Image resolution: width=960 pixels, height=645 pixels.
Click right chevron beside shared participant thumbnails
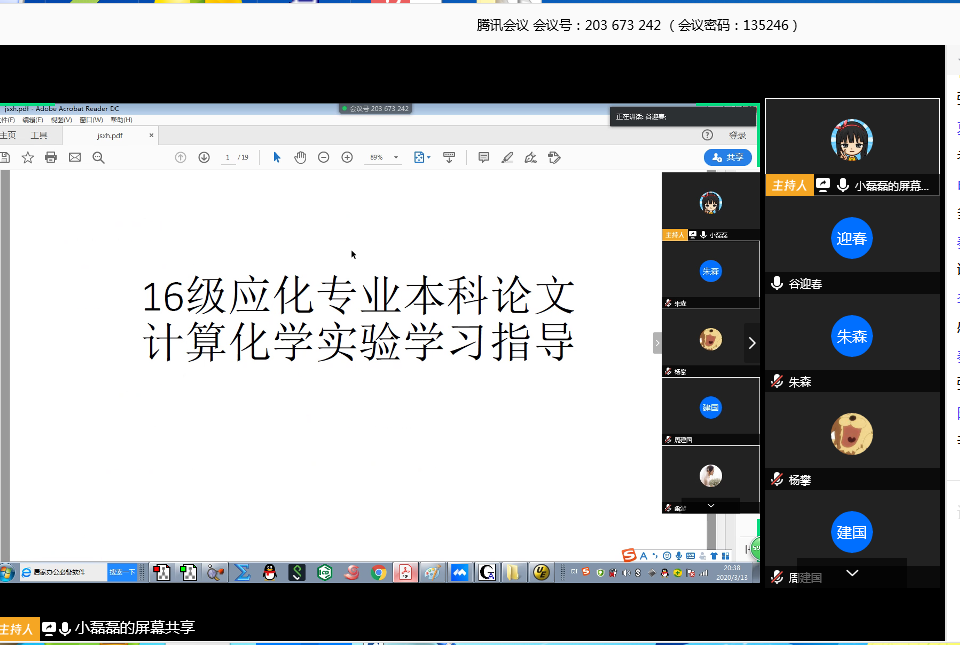752,343
